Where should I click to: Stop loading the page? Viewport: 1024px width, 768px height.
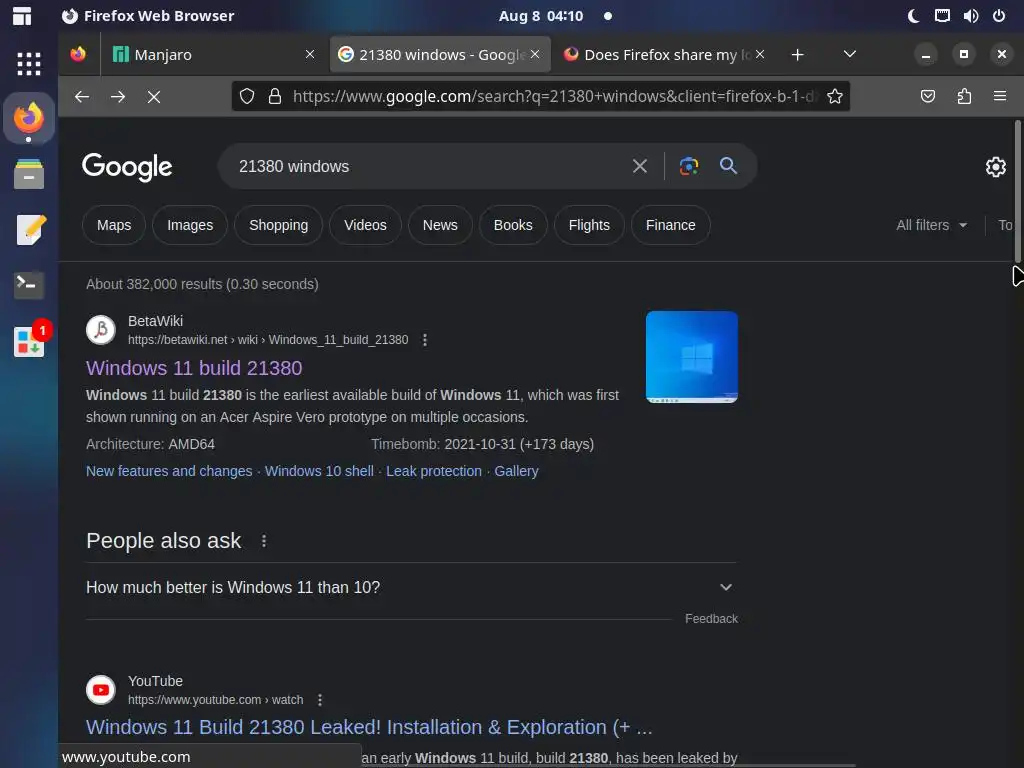click(154, 97)
